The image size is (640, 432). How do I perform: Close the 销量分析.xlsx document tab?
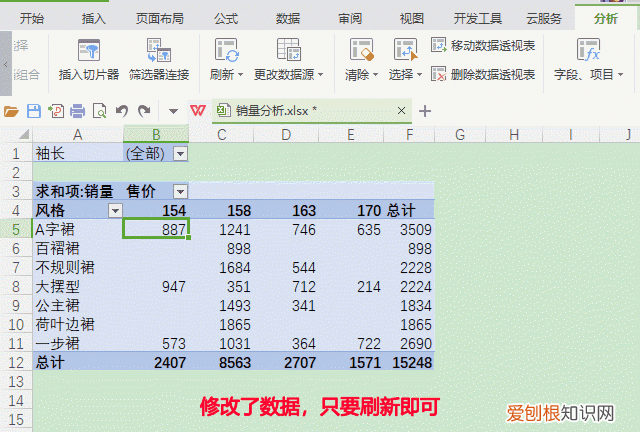(x=401, y=111)
